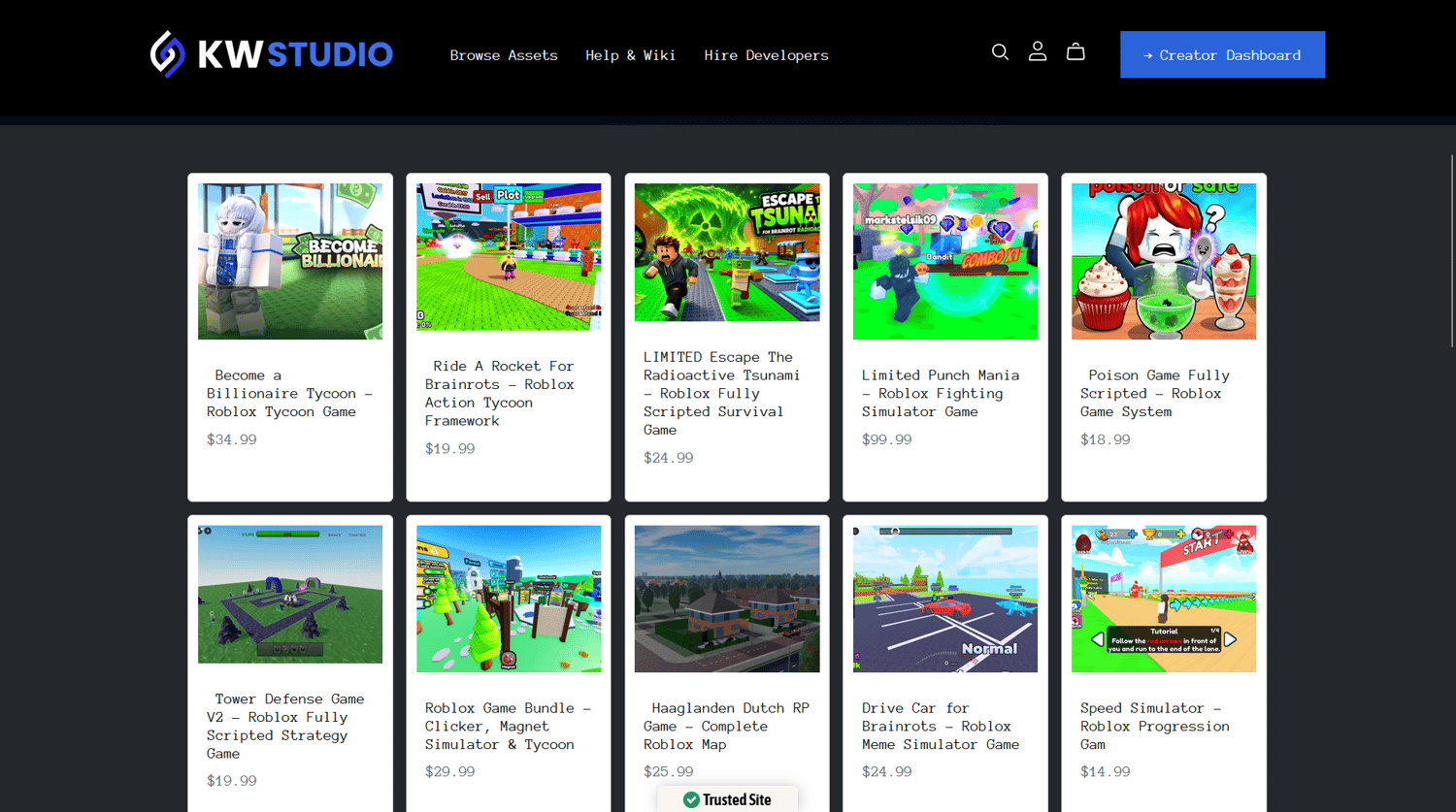Open Tower Defense Game V2 title link

pos(285,727)
